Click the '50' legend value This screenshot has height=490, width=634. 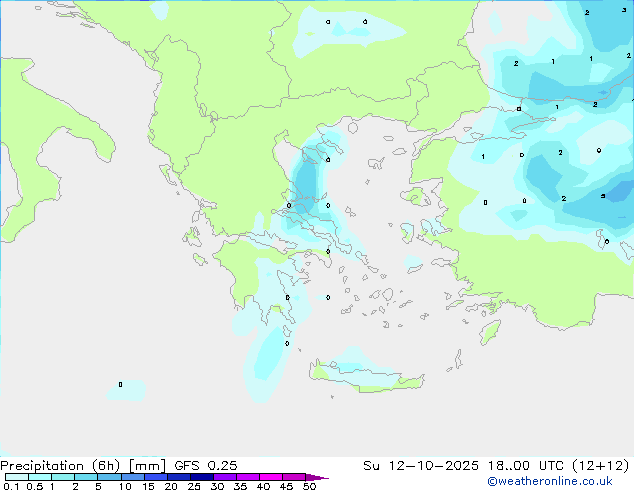click(x=310, y=486)
